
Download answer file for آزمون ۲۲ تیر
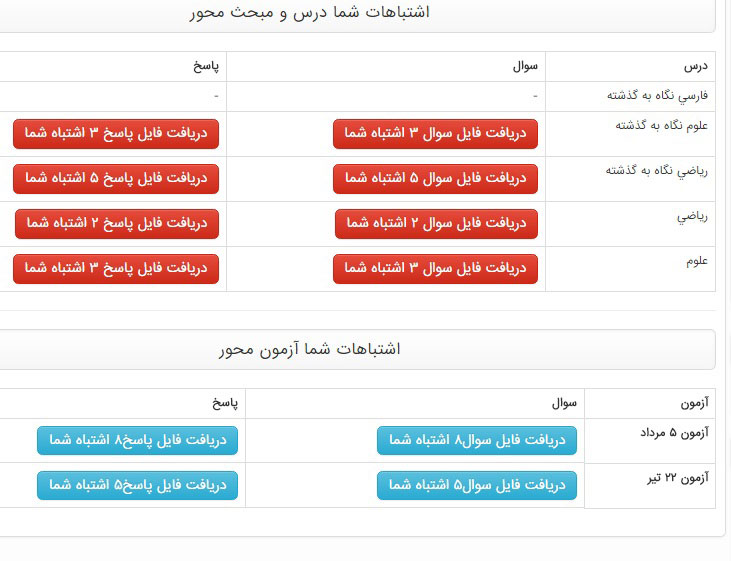138,485
